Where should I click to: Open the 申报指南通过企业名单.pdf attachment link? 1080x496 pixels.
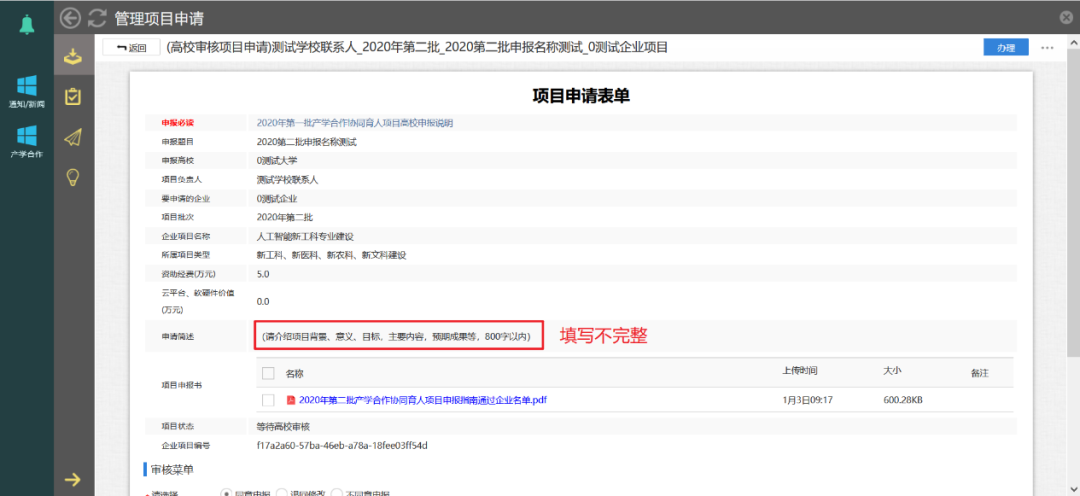point(423,400)
